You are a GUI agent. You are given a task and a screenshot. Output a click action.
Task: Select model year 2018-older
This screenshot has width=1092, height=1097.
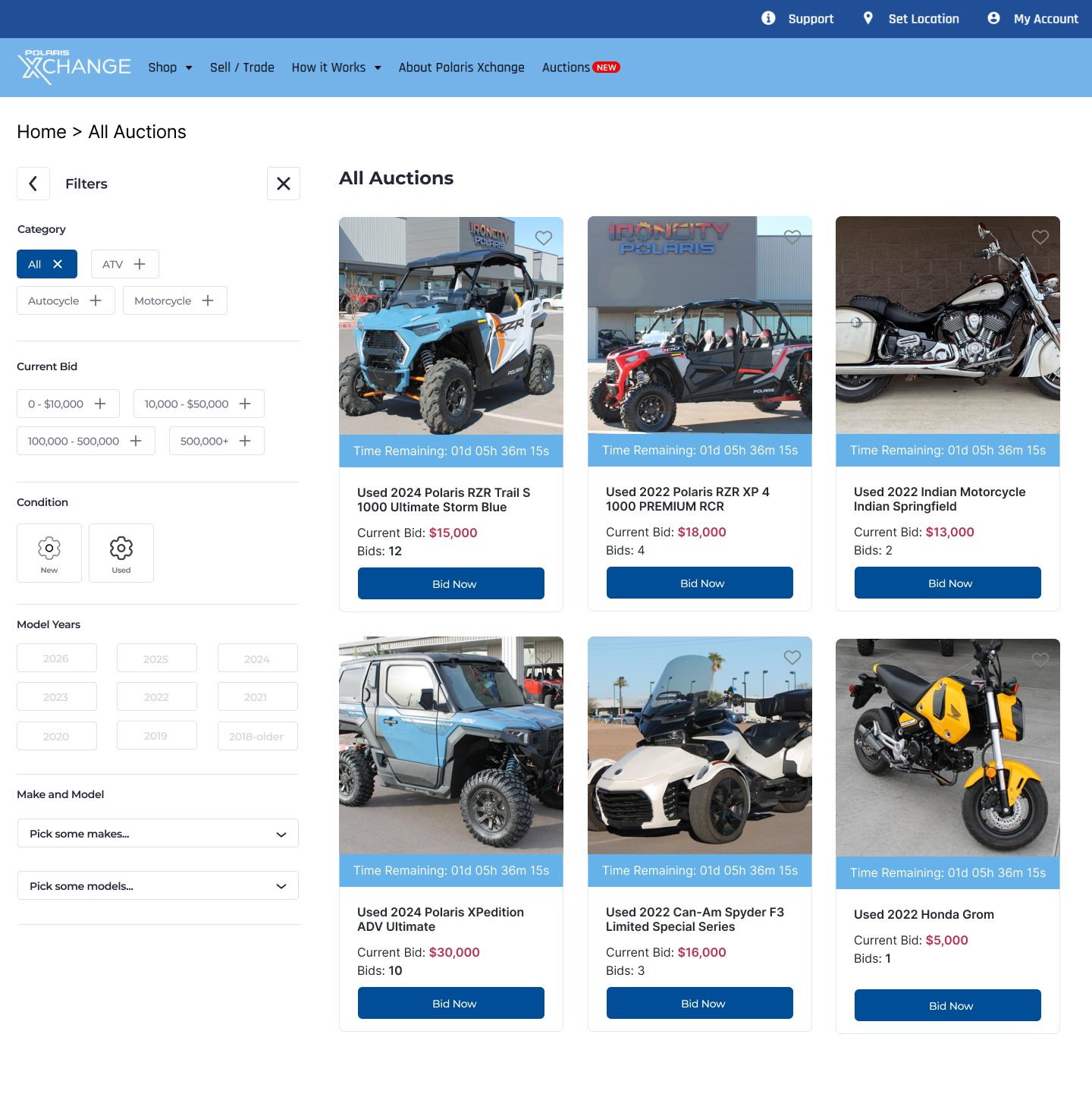258,736
